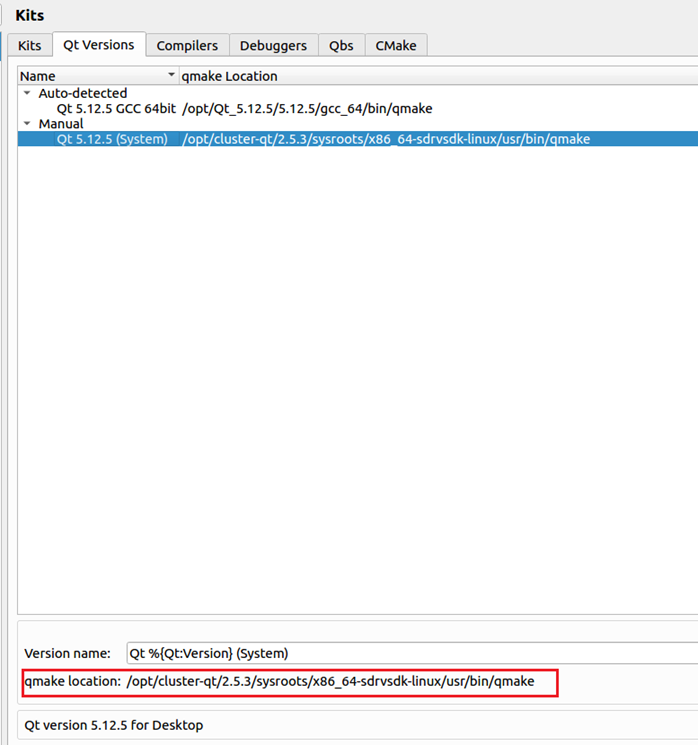Click the 'Qt version 5.12.5 for Desktop' text

tap(114, 725)
